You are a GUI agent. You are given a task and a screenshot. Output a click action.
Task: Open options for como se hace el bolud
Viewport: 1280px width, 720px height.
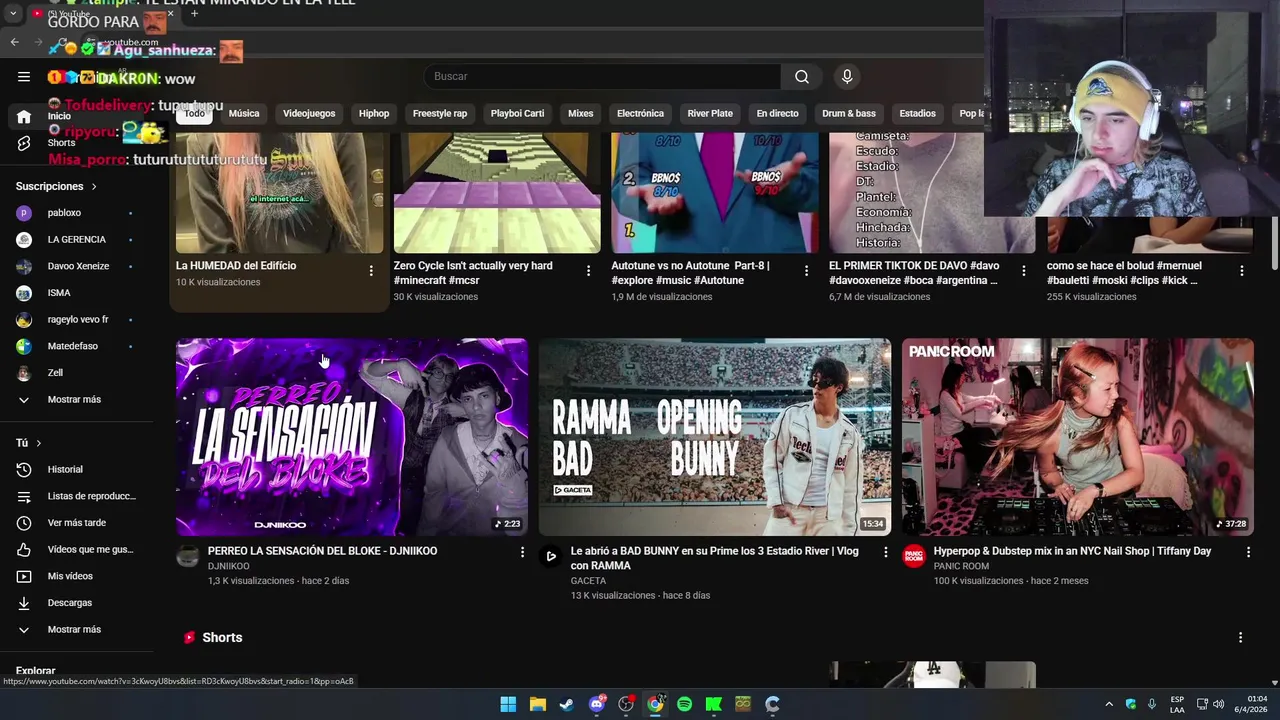(1241, 271)
